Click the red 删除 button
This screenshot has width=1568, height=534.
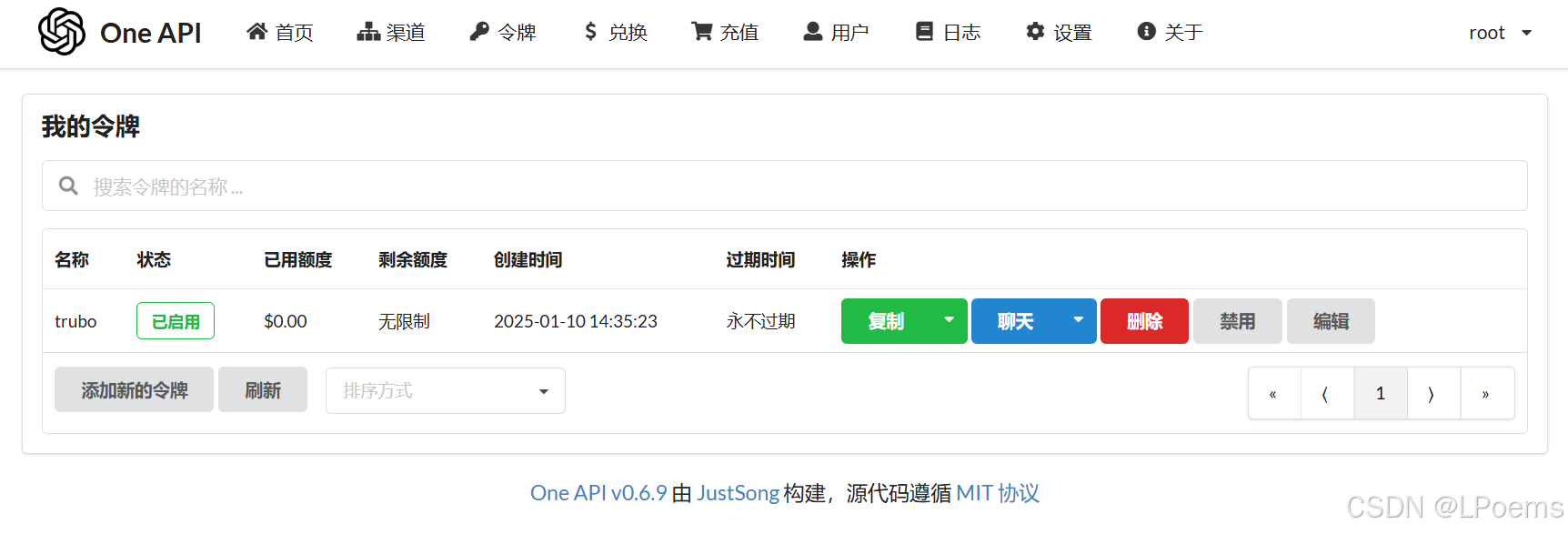(x=1144, y=321)
